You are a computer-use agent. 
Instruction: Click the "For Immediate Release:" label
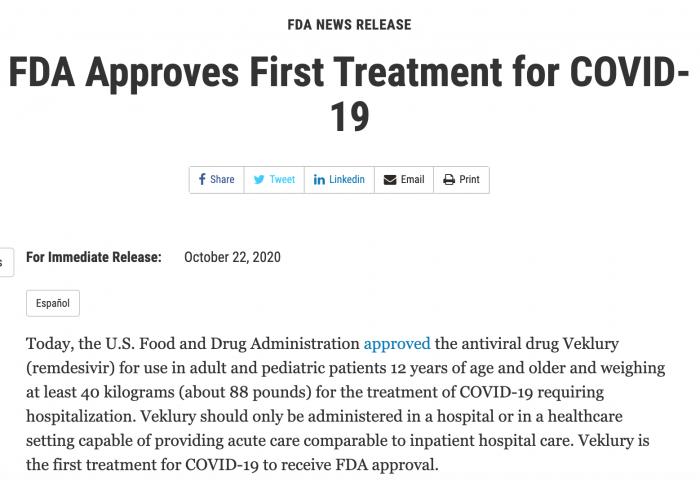coord(94,257)
